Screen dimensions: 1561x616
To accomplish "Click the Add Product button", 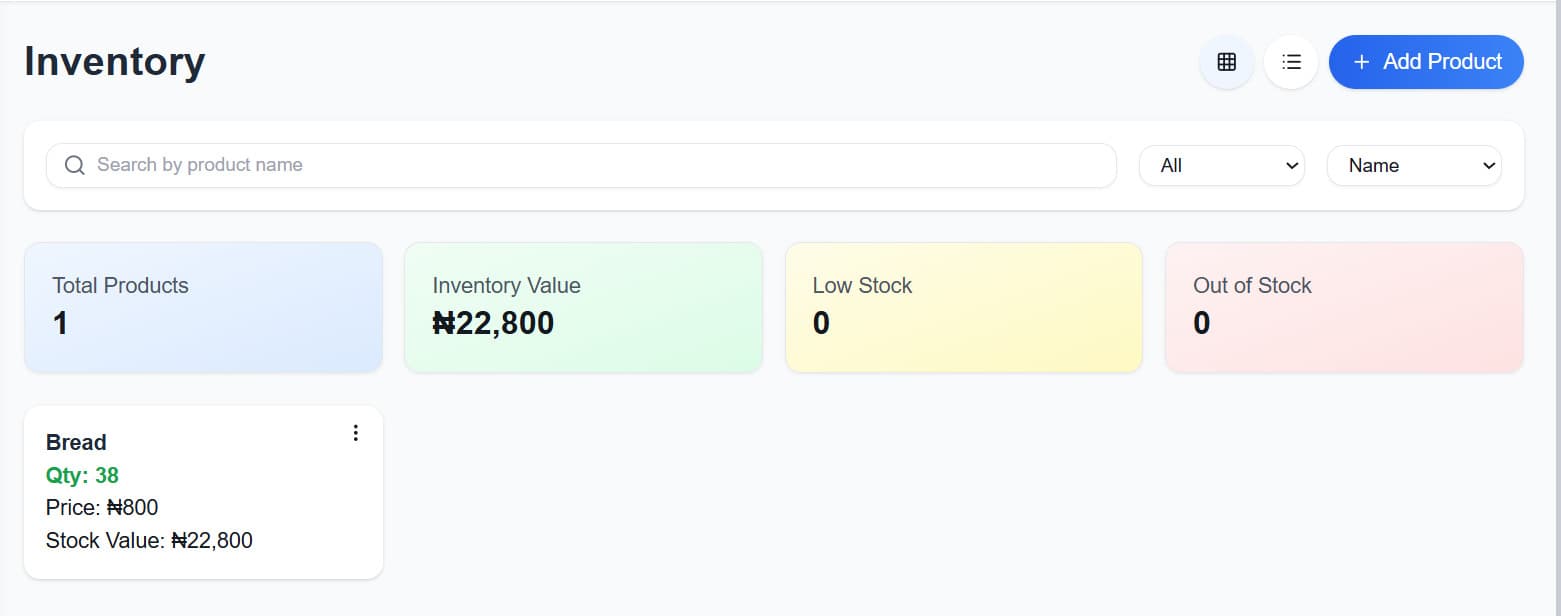I will pos(1426,61).
